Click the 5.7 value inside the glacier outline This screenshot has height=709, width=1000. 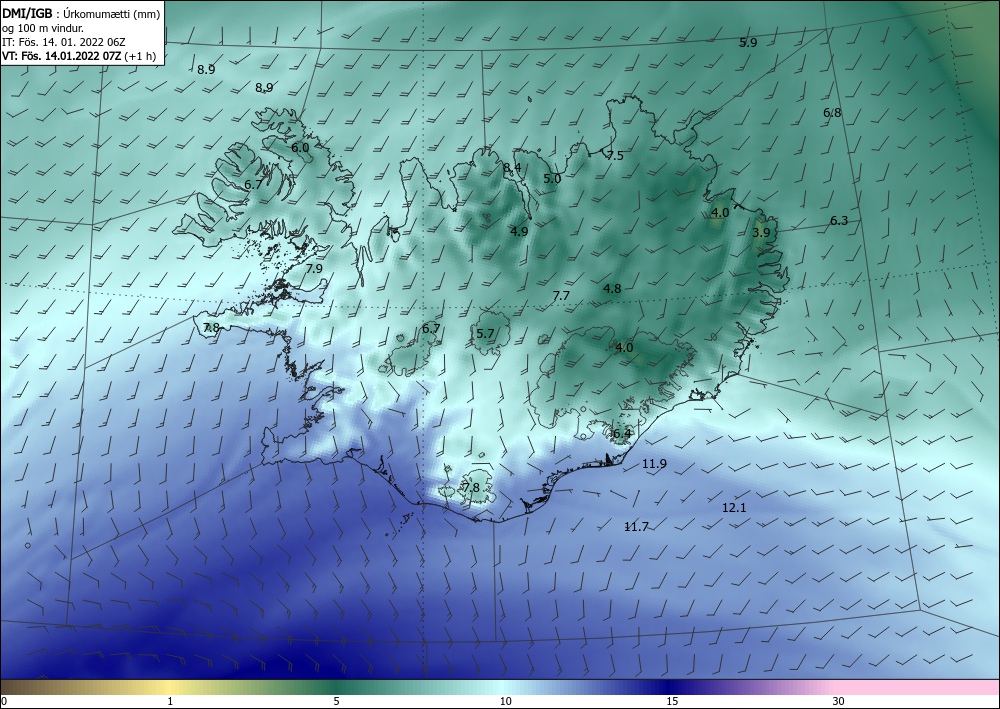tap(485, 333)
